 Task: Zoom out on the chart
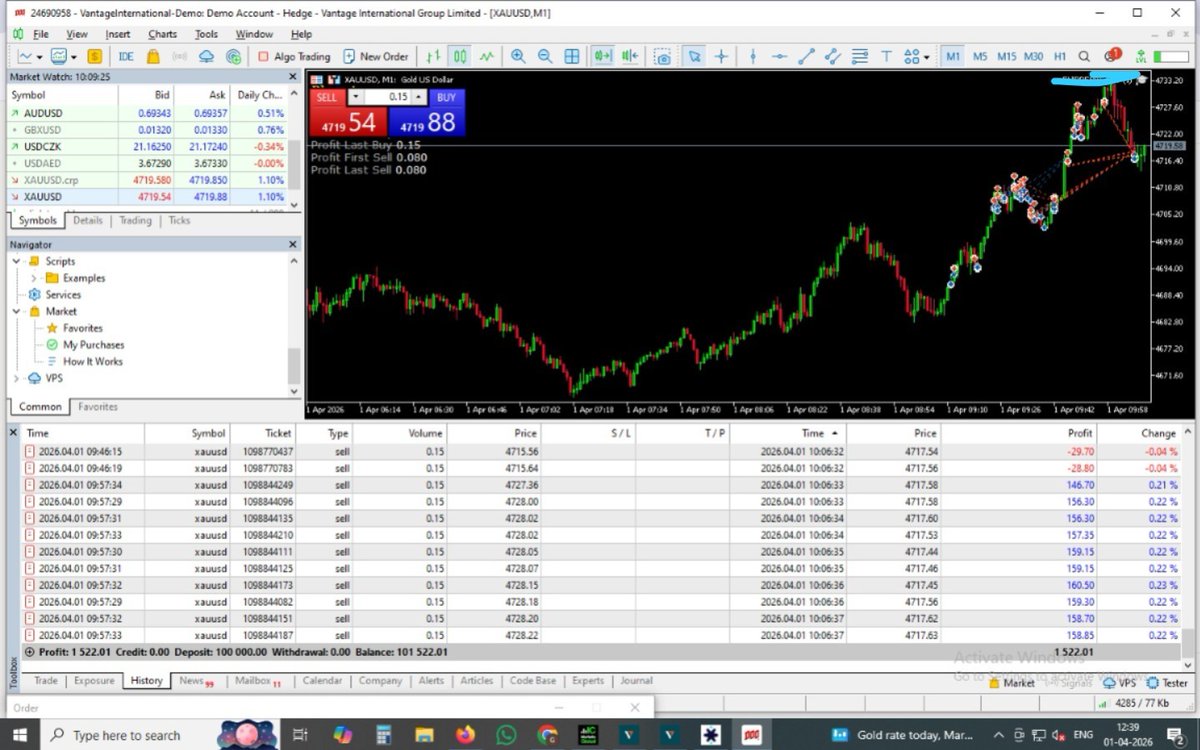coord(545,57)
